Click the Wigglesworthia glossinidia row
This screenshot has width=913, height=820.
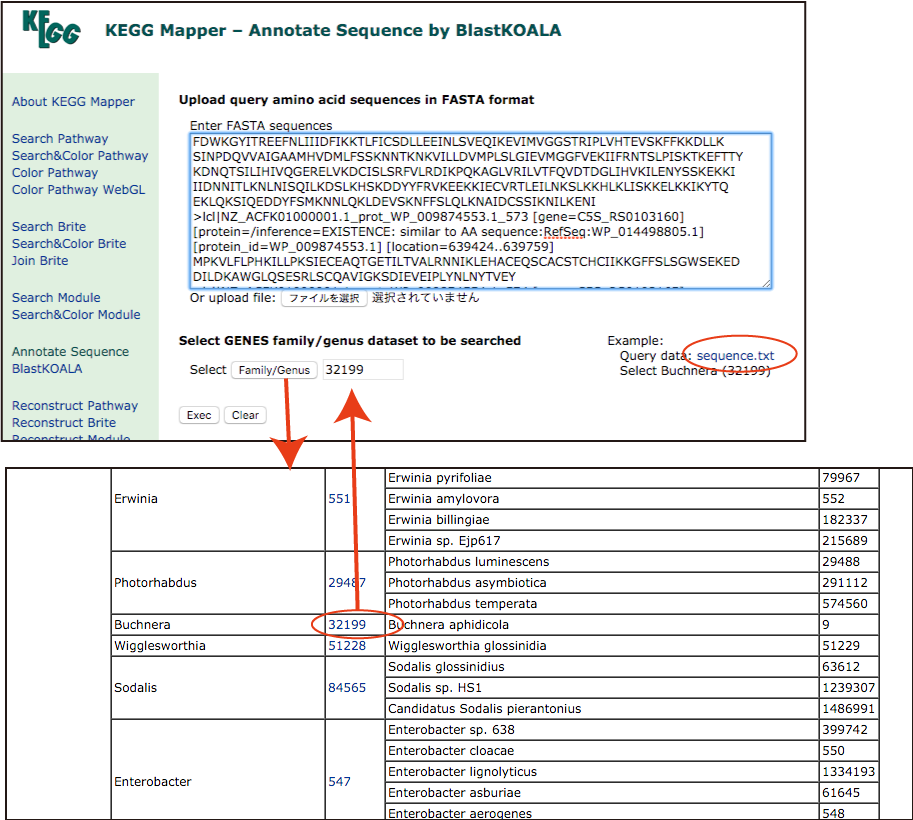coord(601,645)
